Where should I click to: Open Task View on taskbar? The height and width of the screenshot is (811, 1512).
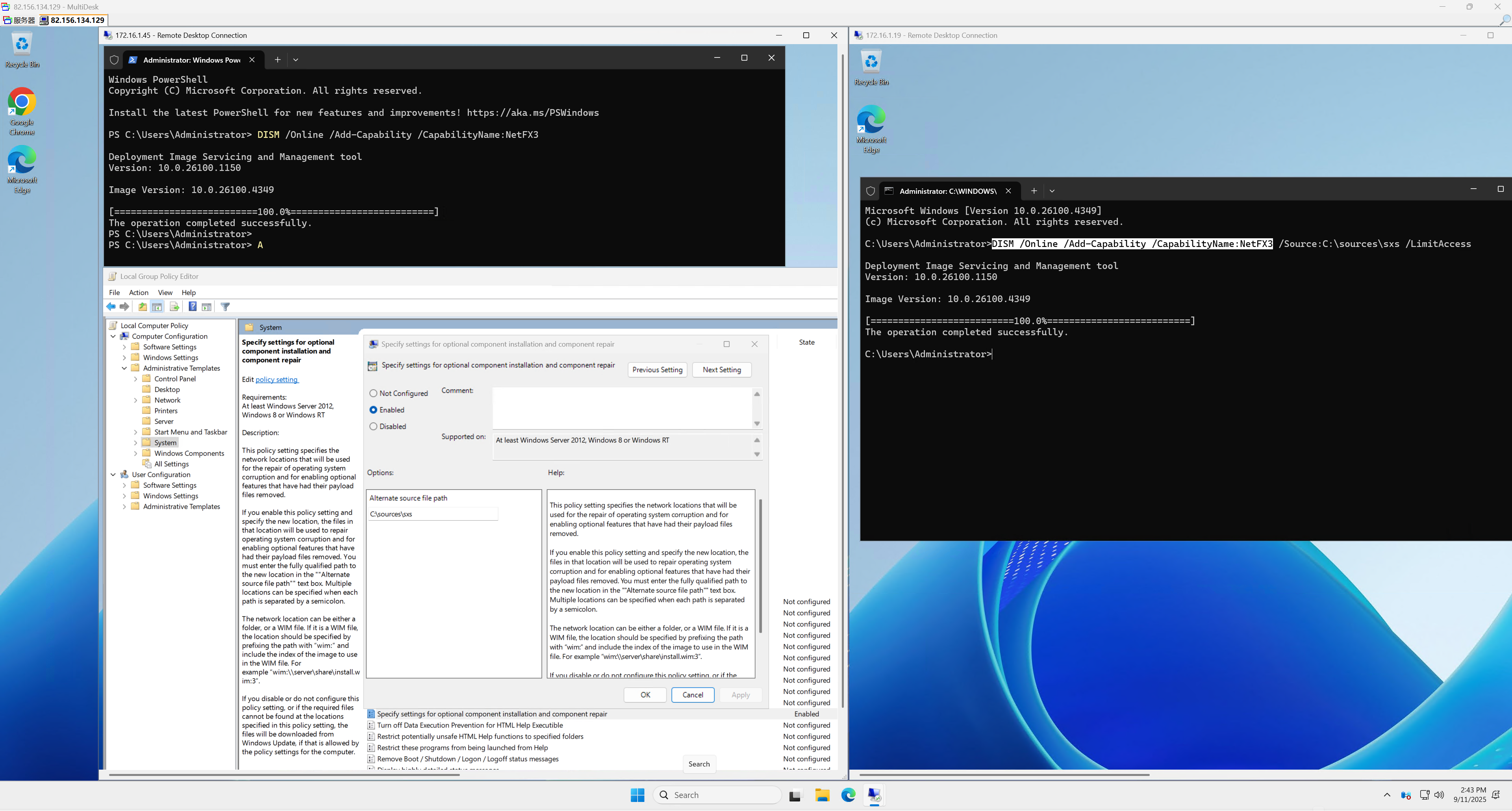point(795,795)
